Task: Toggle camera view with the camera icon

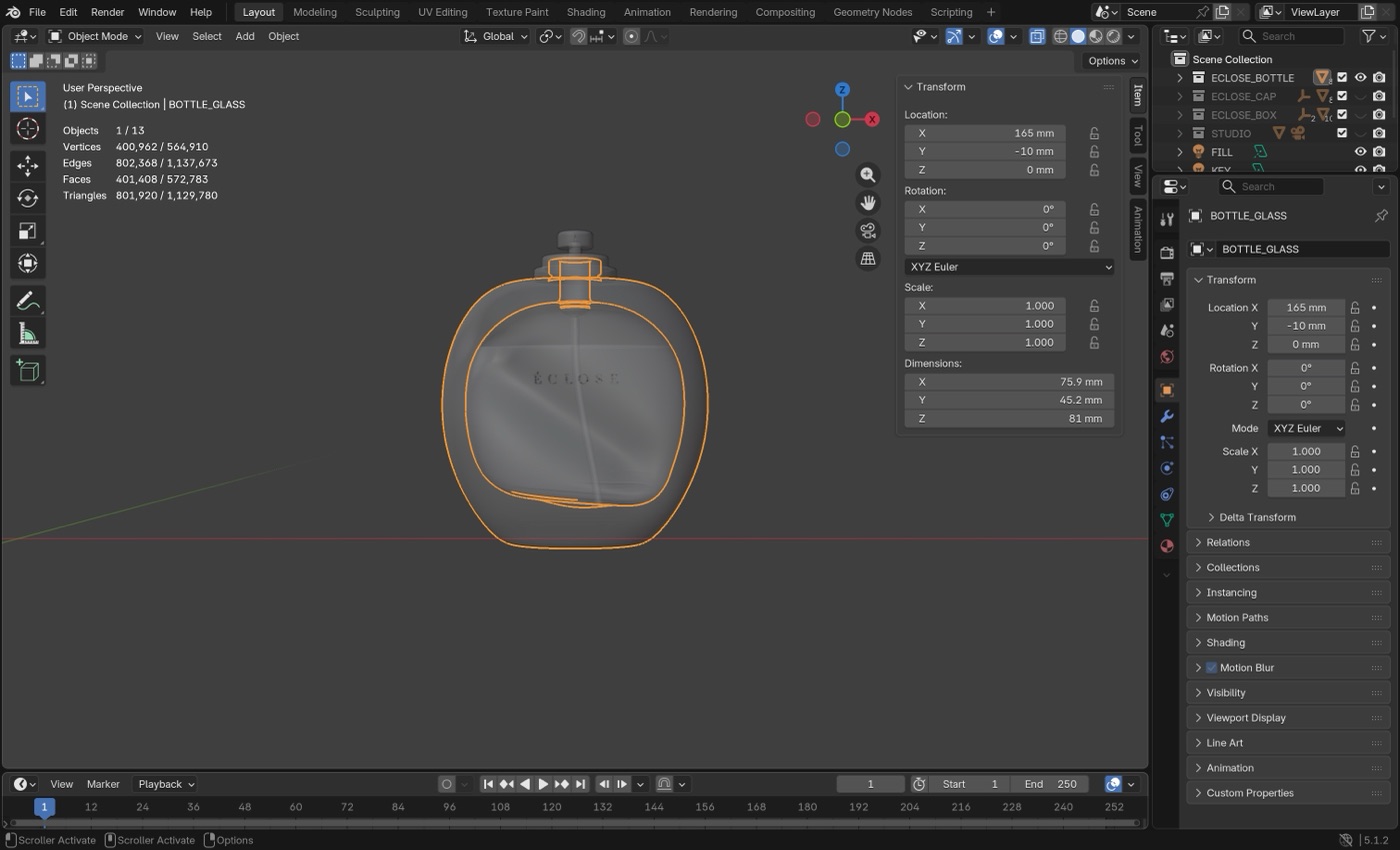Action: point(868,231)
